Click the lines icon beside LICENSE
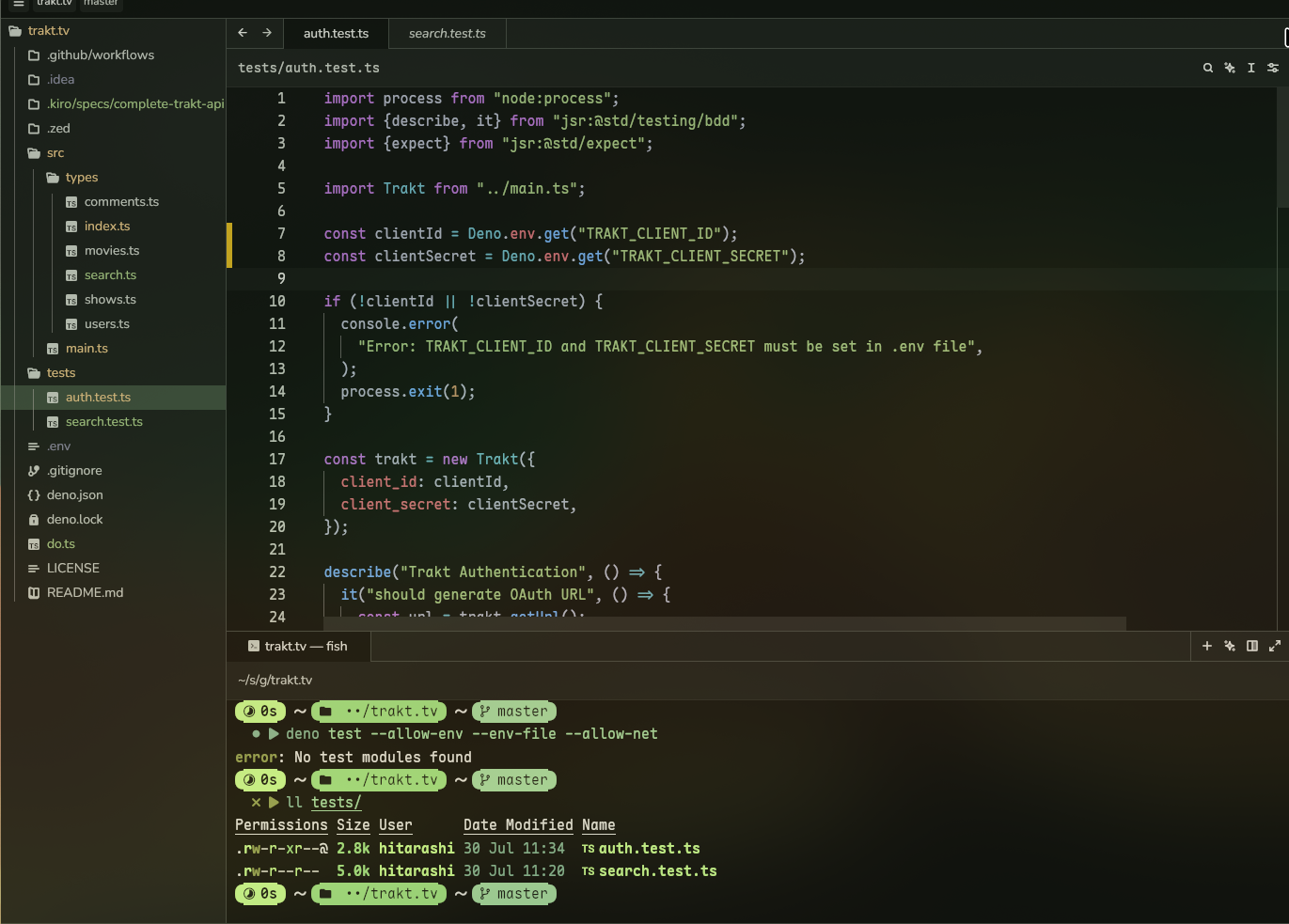 [x=34, y=569]
